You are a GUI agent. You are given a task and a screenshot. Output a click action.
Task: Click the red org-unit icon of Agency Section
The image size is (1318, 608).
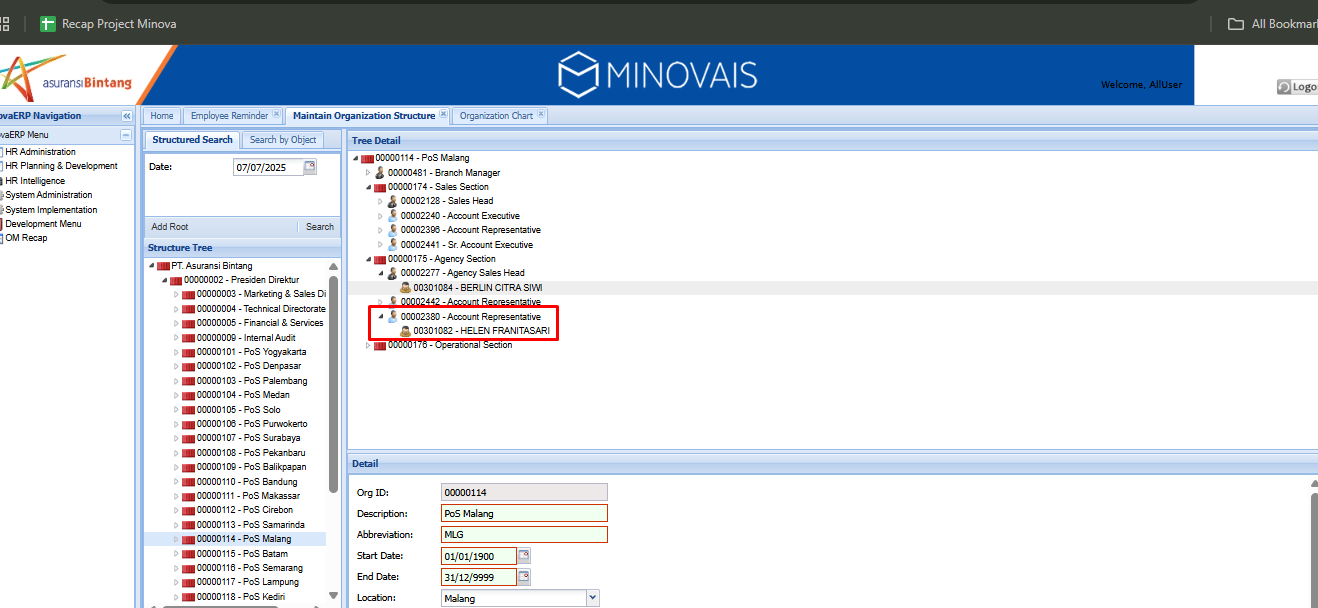pos(380,259)
